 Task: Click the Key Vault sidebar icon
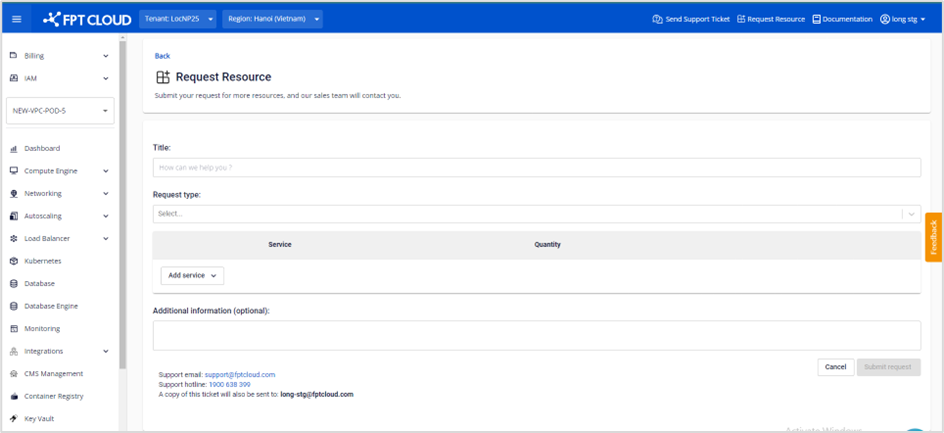pyautogui.click(x=14, y=419)
